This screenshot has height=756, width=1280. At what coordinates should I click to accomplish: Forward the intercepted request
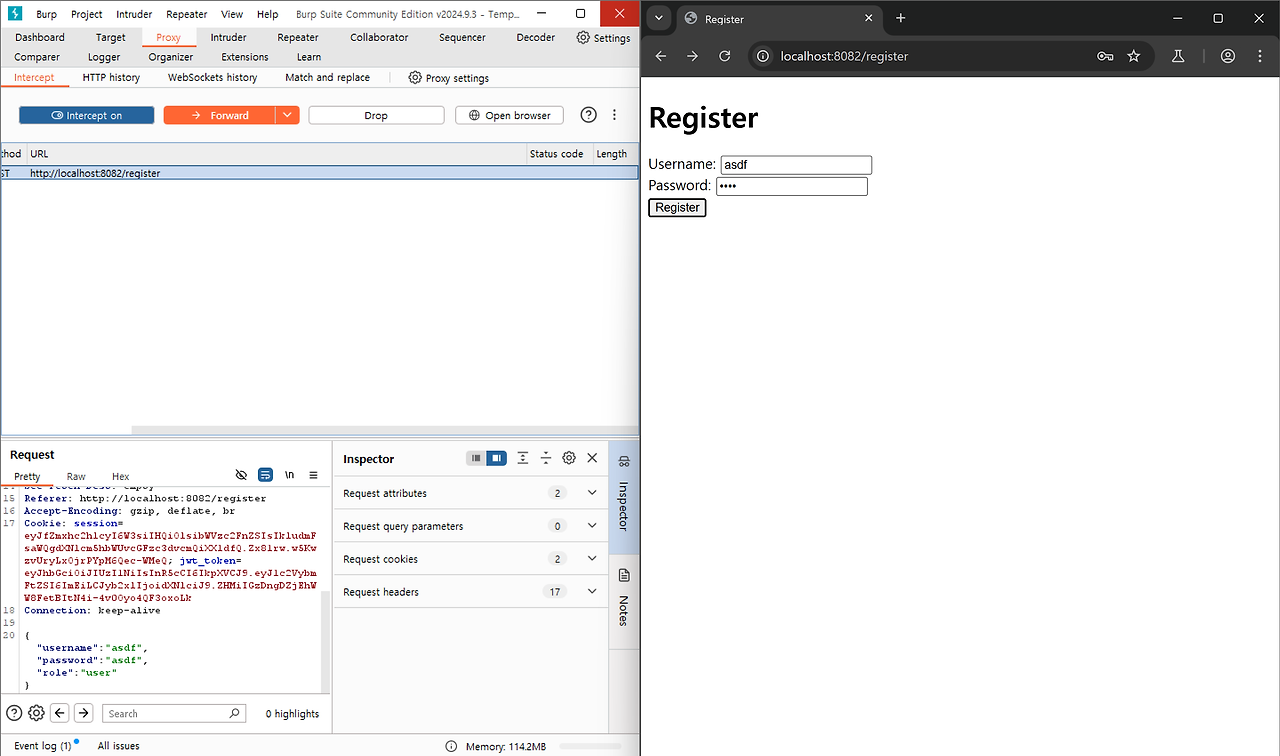[219, 115]
